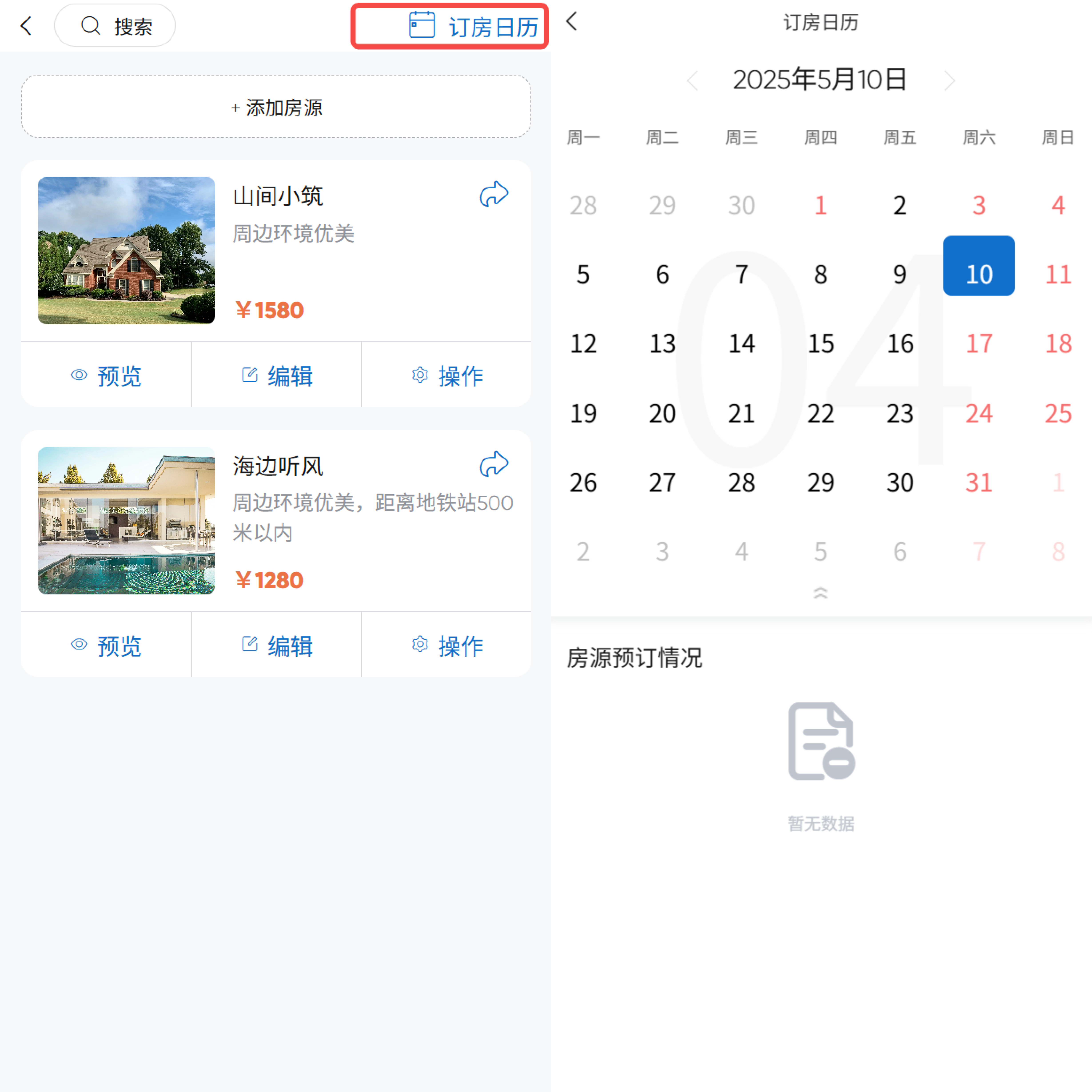Open the 山间小筑 house photo
This screenshot has height=1092, width=1092.
tap(127, 250)
